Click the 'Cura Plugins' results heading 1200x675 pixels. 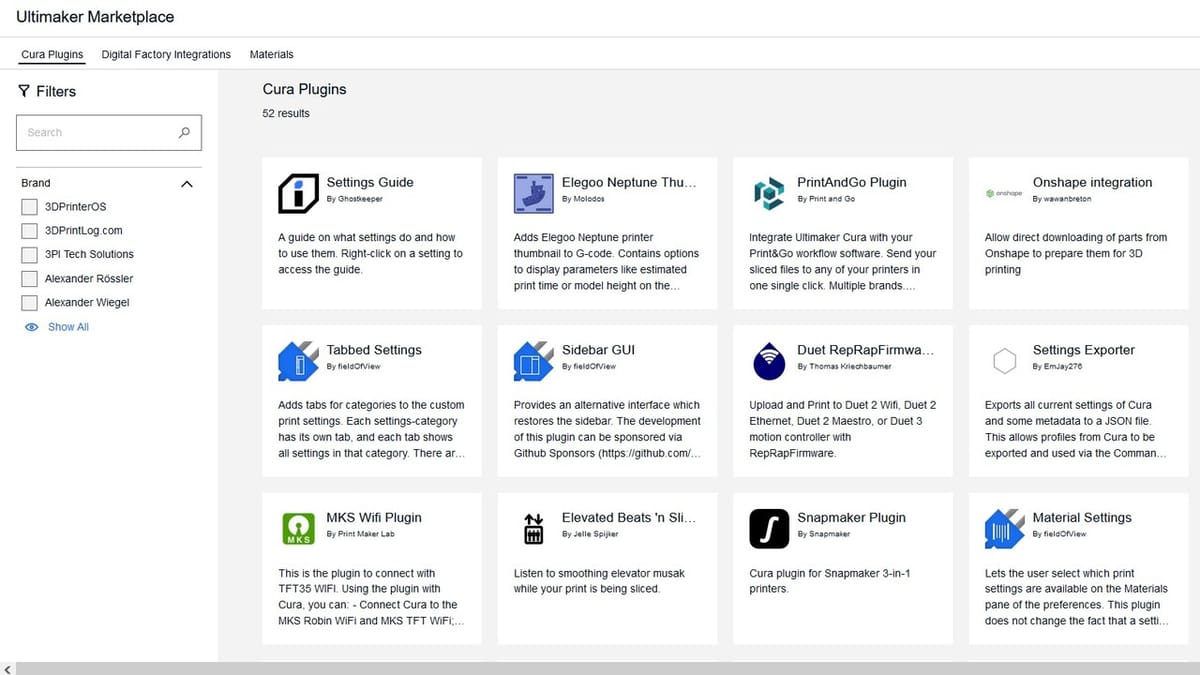305,89
